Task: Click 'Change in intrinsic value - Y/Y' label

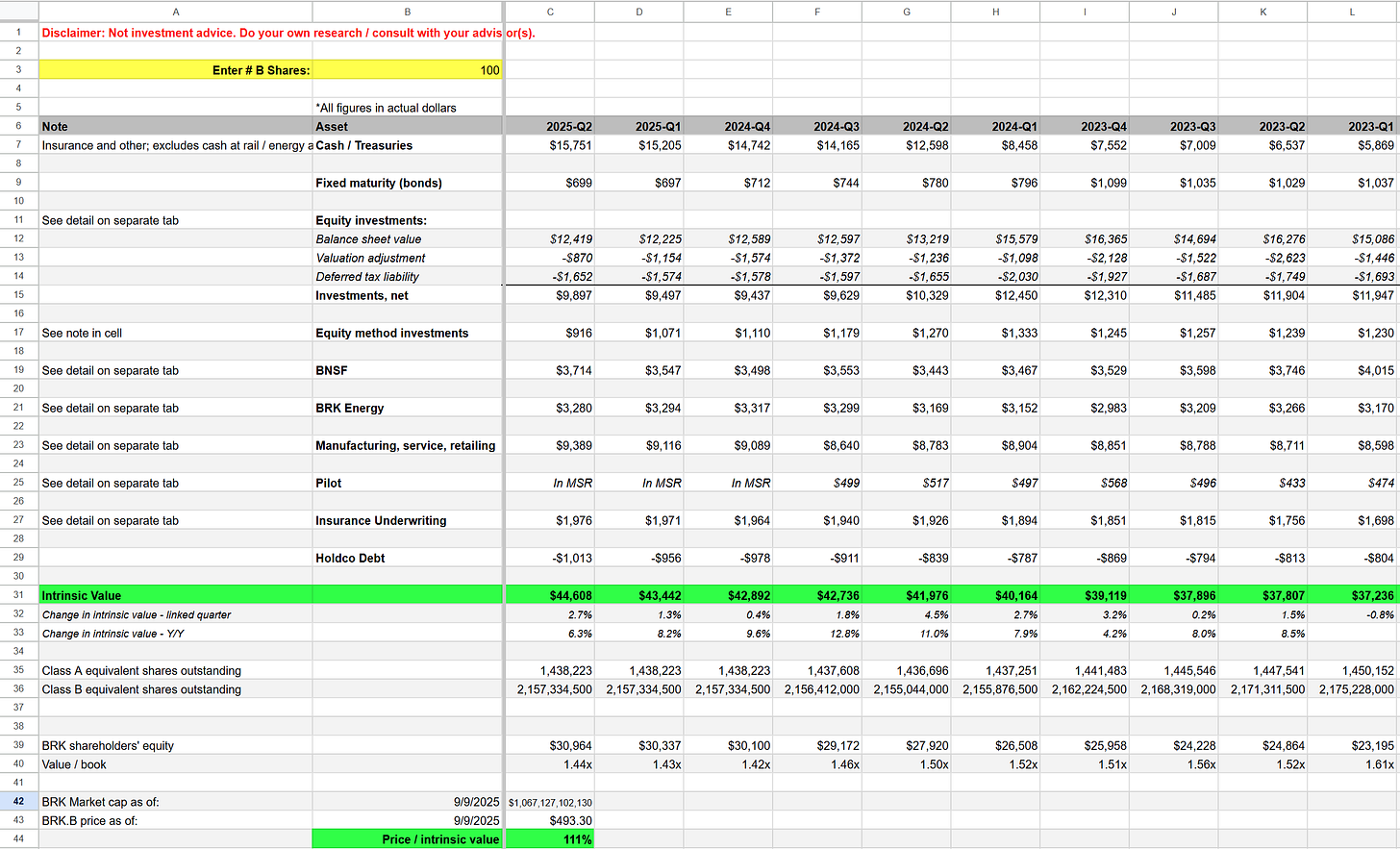Action: (113, 634)
